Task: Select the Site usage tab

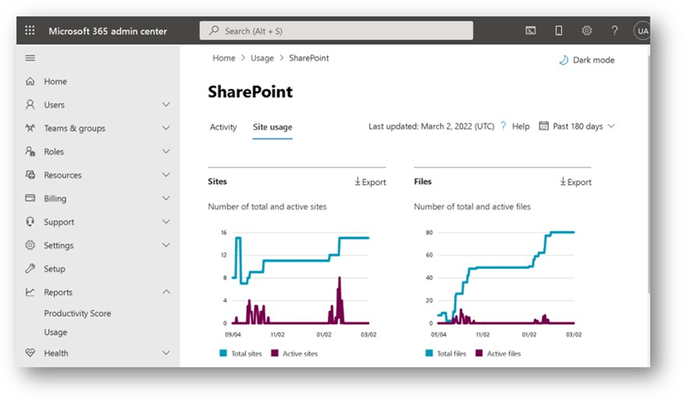Action: (272, 127)
